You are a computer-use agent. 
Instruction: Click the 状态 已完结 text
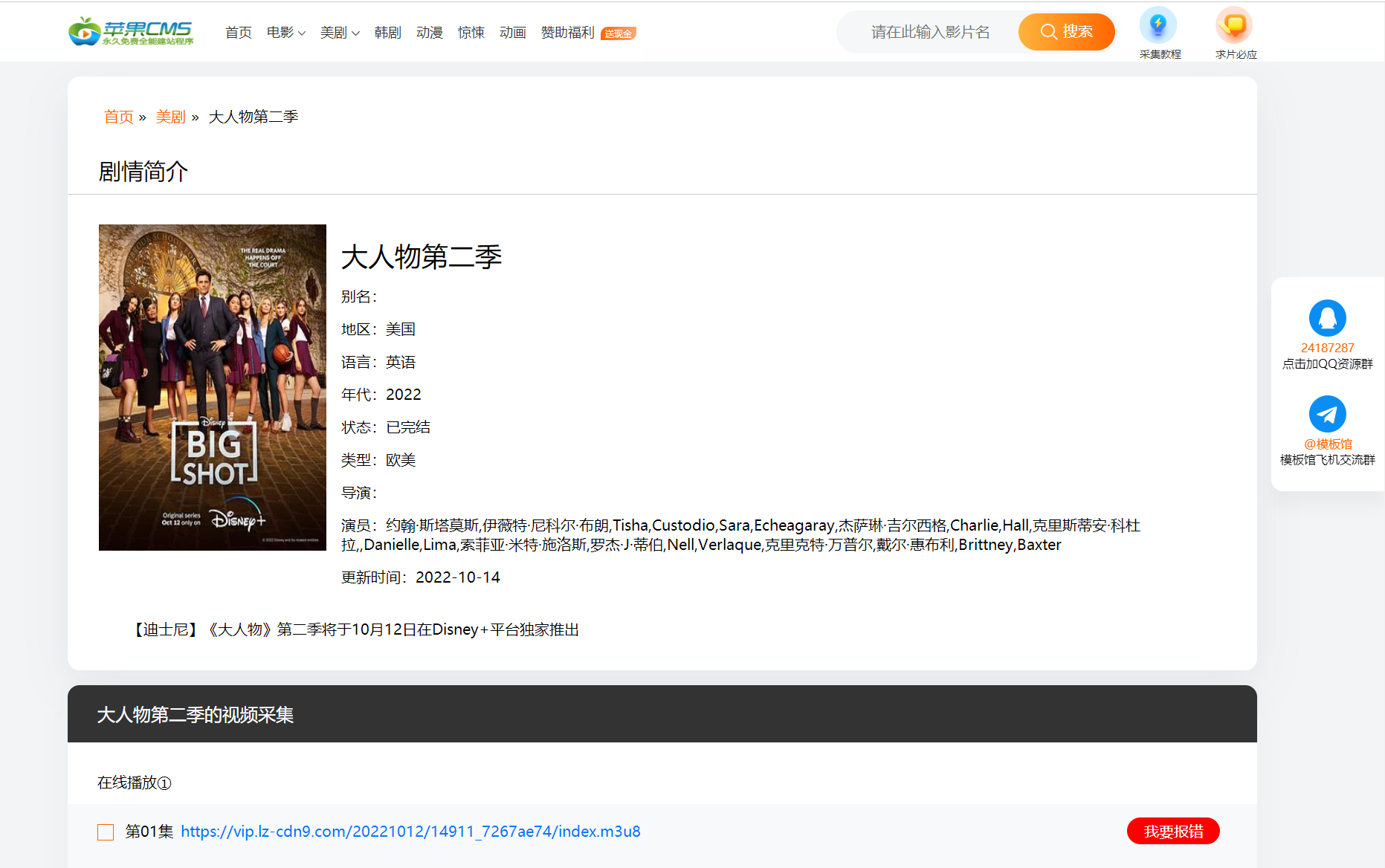coord(386,427)
